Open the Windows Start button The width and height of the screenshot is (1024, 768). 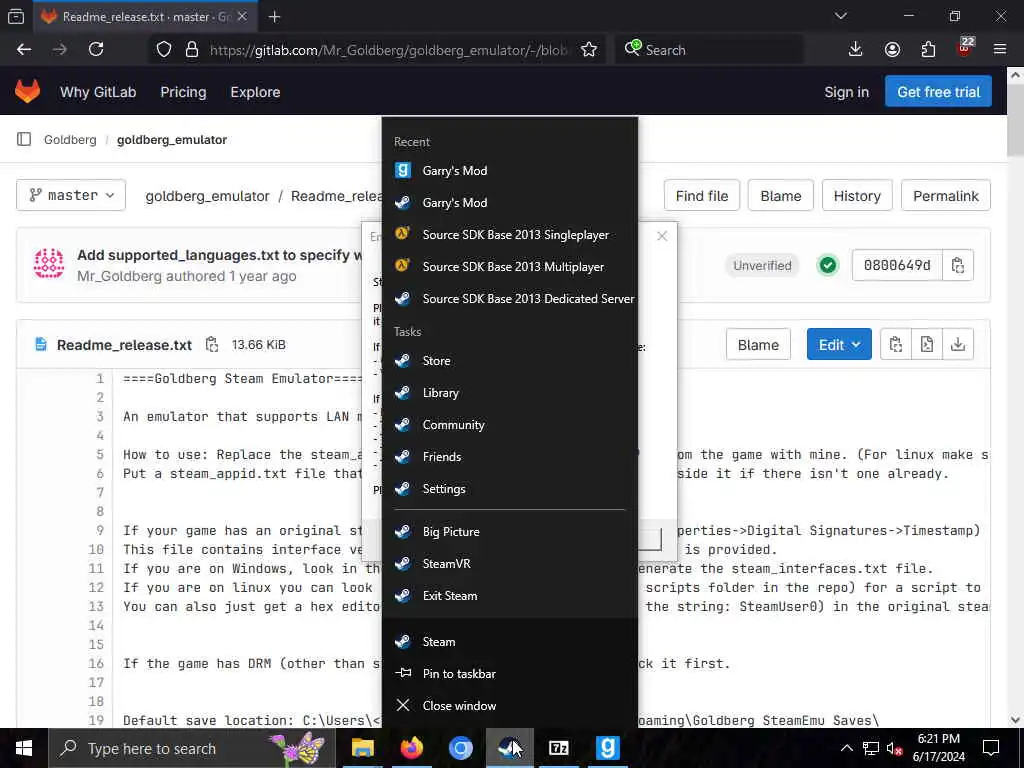(24, 748)
